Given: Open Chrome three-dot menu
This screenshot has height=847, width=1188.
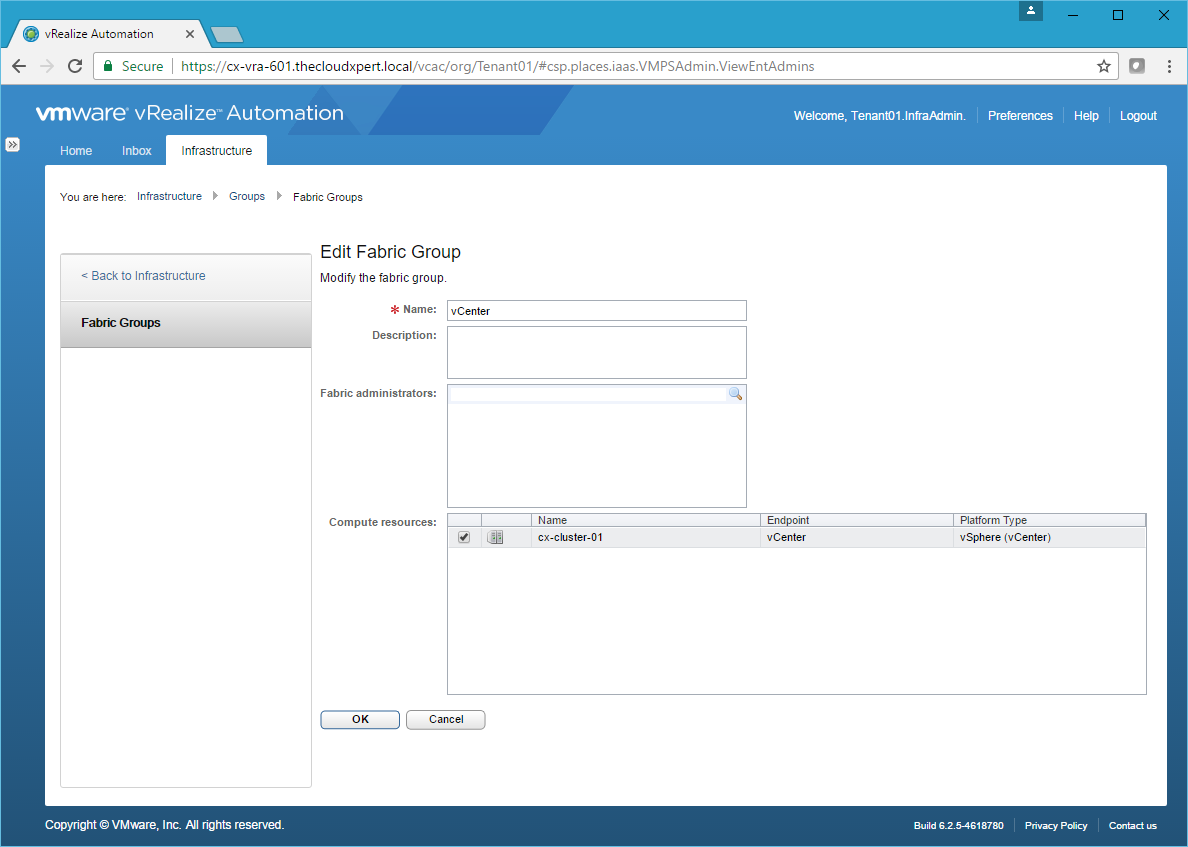Looking at the screenshot, I should point(1169,66).
